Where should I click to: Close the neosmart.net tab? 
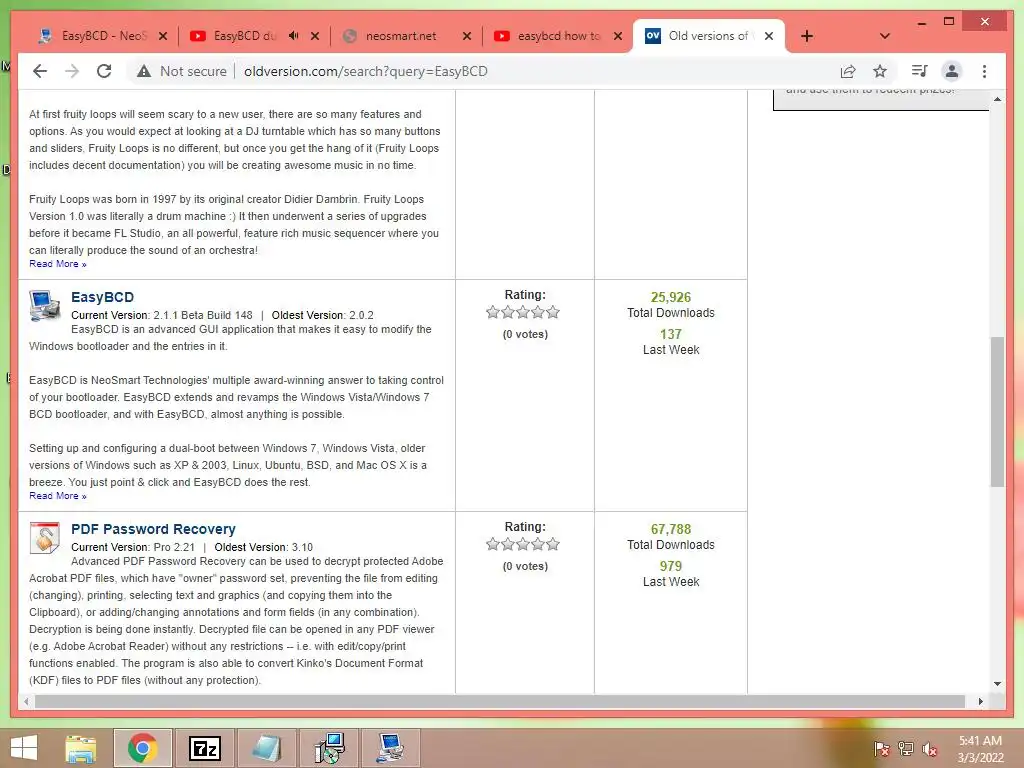click(x=467, y=36)
